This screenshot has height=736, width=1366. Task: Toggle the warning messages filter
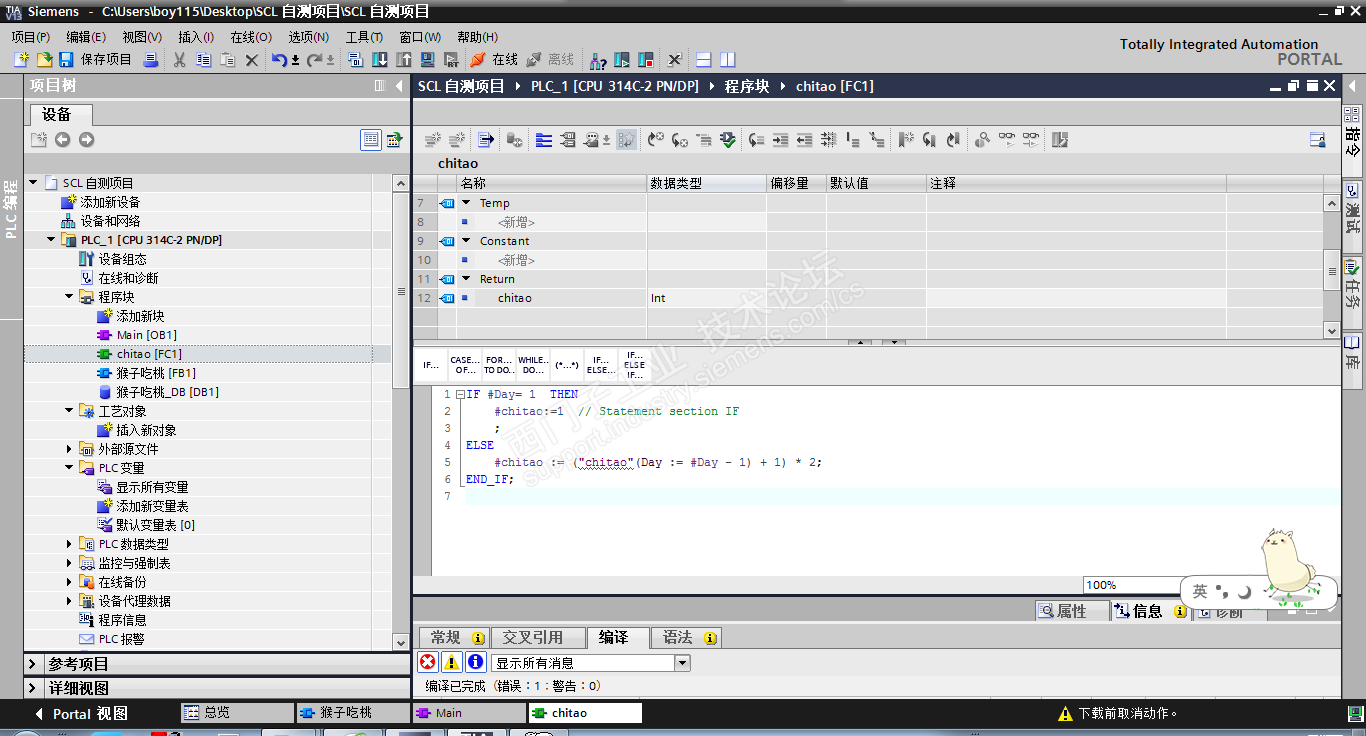point(452,662)
